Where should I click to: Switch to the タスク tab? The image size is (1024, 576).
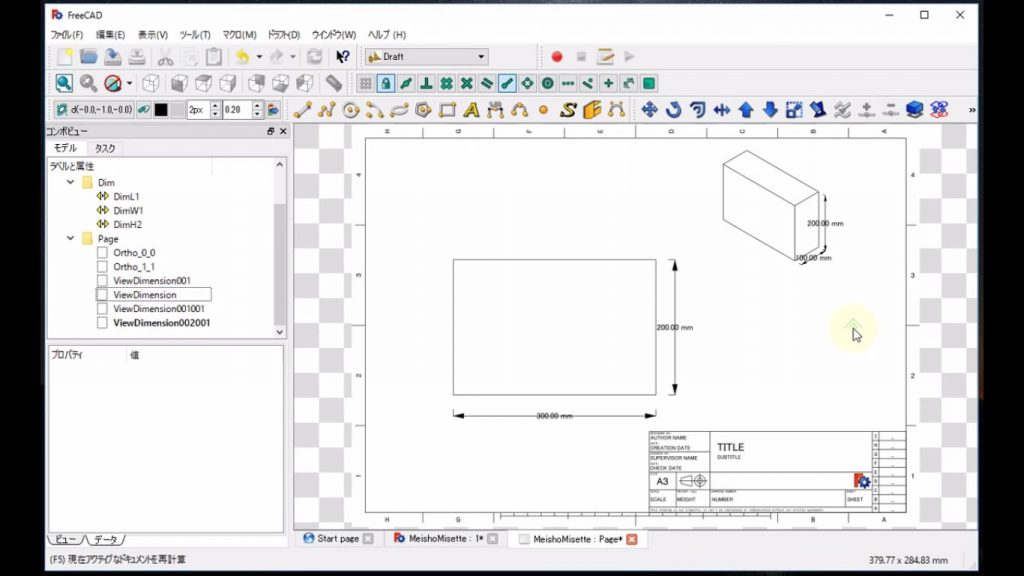[102, 148]
